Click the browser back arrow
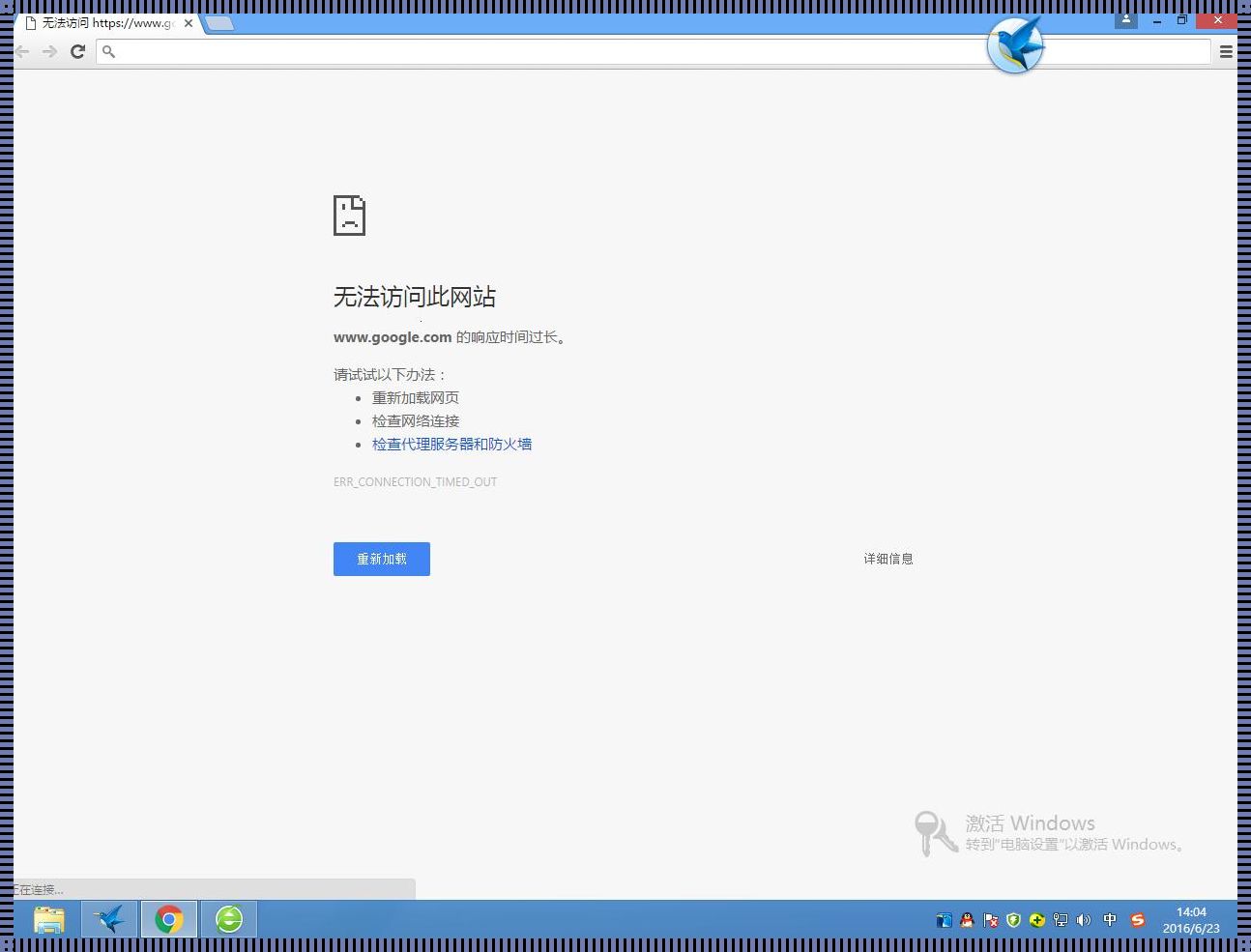 [22, 51]
